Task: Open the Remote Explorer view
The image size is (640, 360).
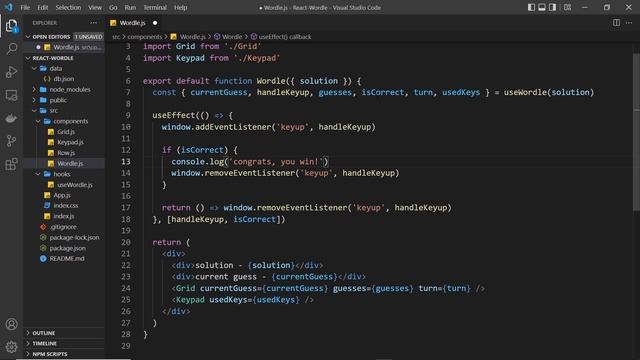Action: click(x=11, y=95)
